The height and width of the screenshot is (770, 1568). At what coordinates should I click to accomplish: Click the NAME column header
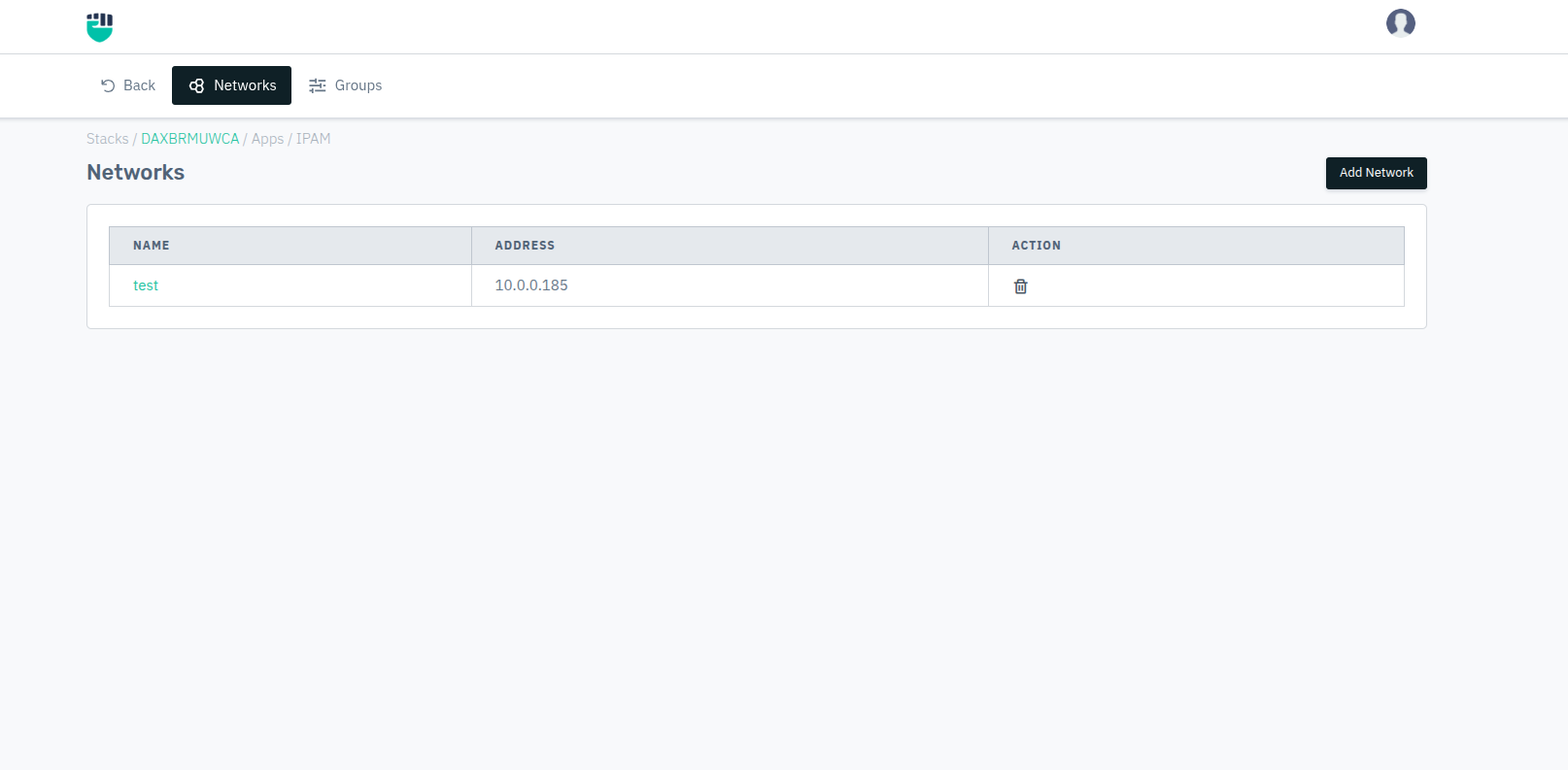[x=152, y=246]
